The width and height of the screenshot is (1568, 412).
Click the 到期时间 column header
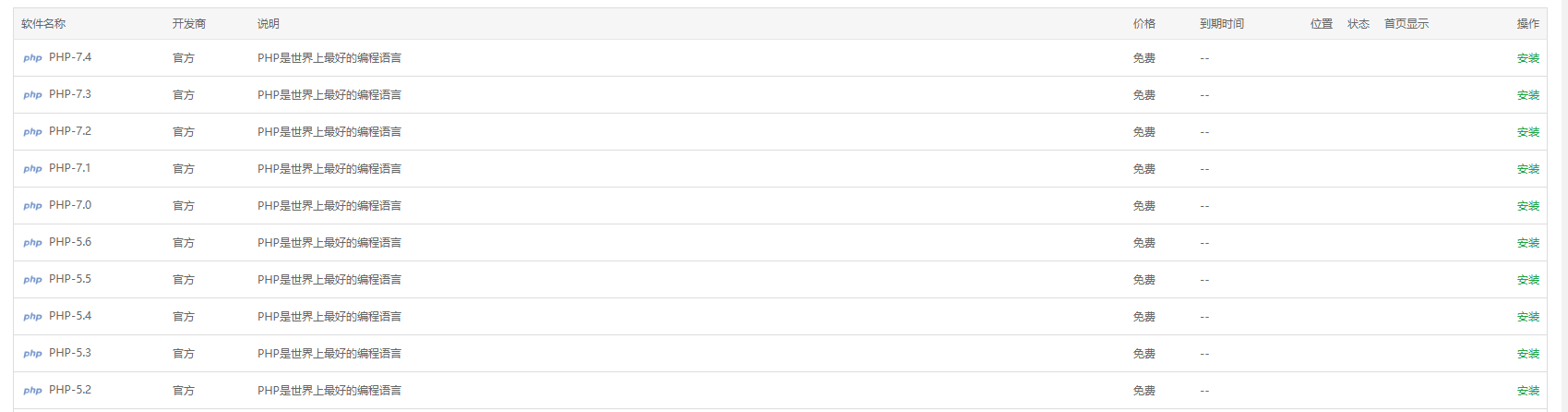1221,24
